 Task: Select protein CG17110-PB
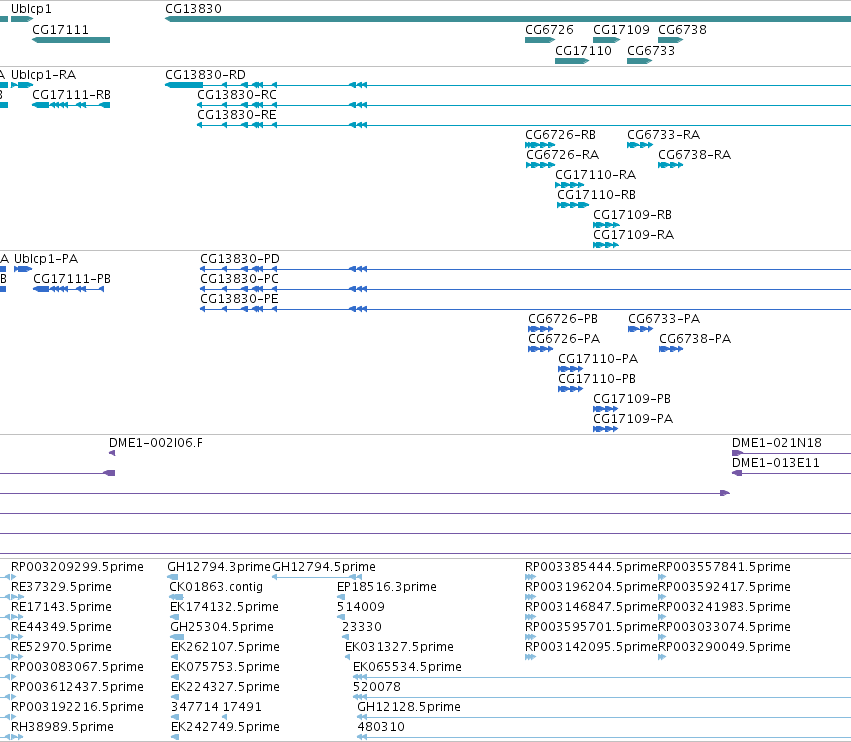pyautogui.click(x=597, y=378)
